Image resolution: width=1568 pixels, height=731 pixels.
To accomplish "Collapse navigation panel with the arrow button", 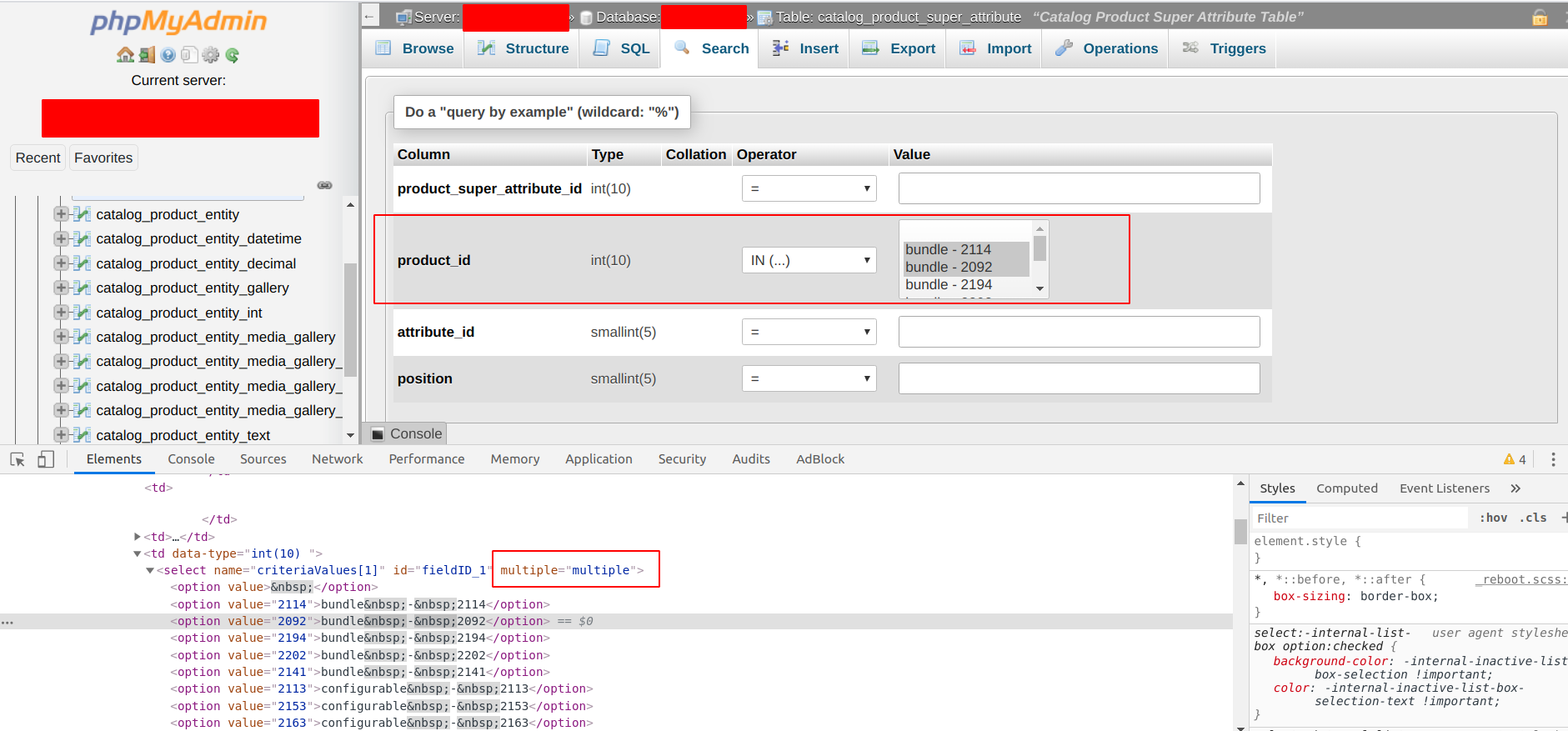I will [369, 16].
